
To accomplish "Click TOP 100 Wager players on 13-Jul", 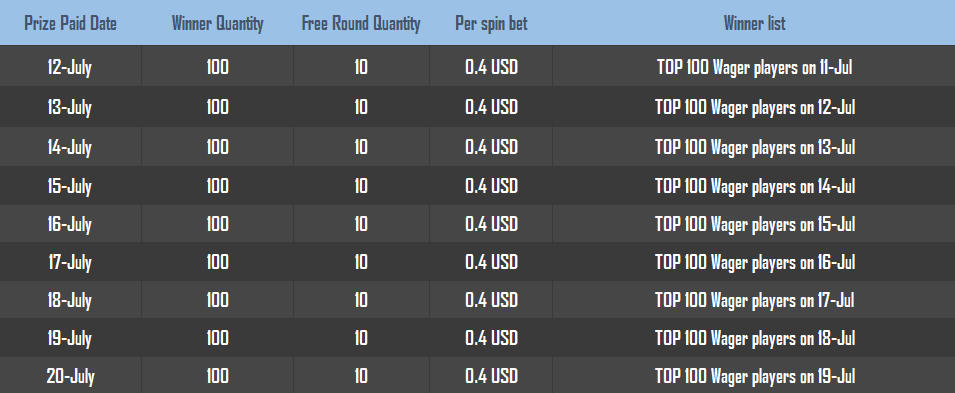I will (x=755, y=147).
